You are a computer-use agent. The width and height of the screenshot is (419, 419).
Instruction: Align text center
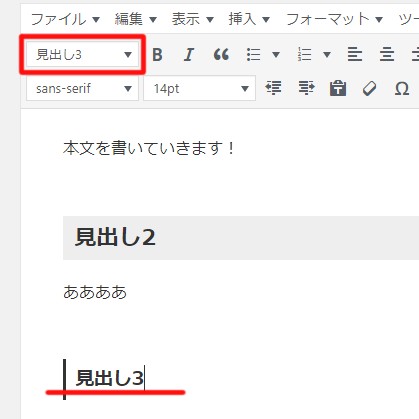tap(387, 54)
